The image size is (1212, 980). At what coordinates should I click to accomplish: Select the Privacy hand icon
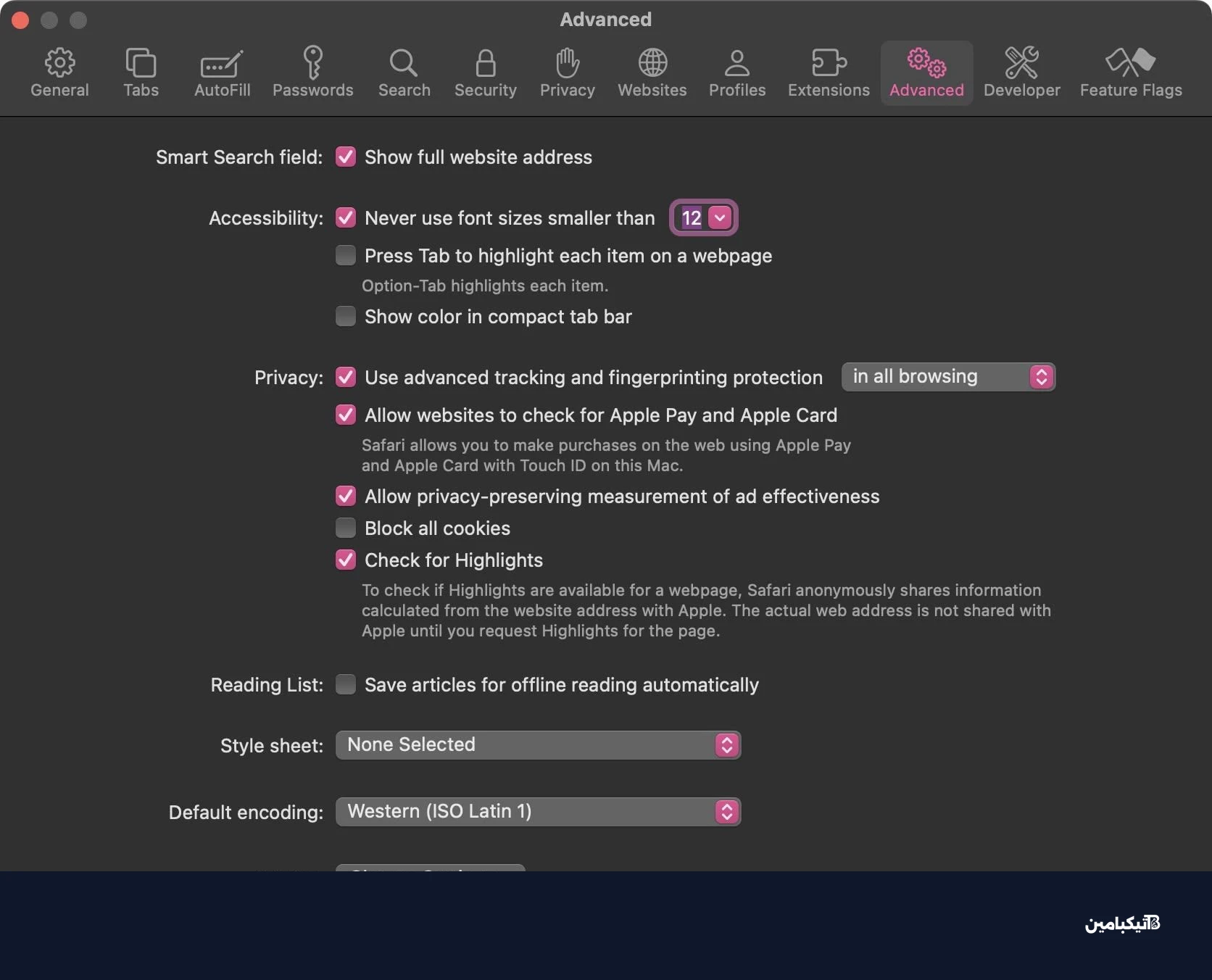point(567,64)
